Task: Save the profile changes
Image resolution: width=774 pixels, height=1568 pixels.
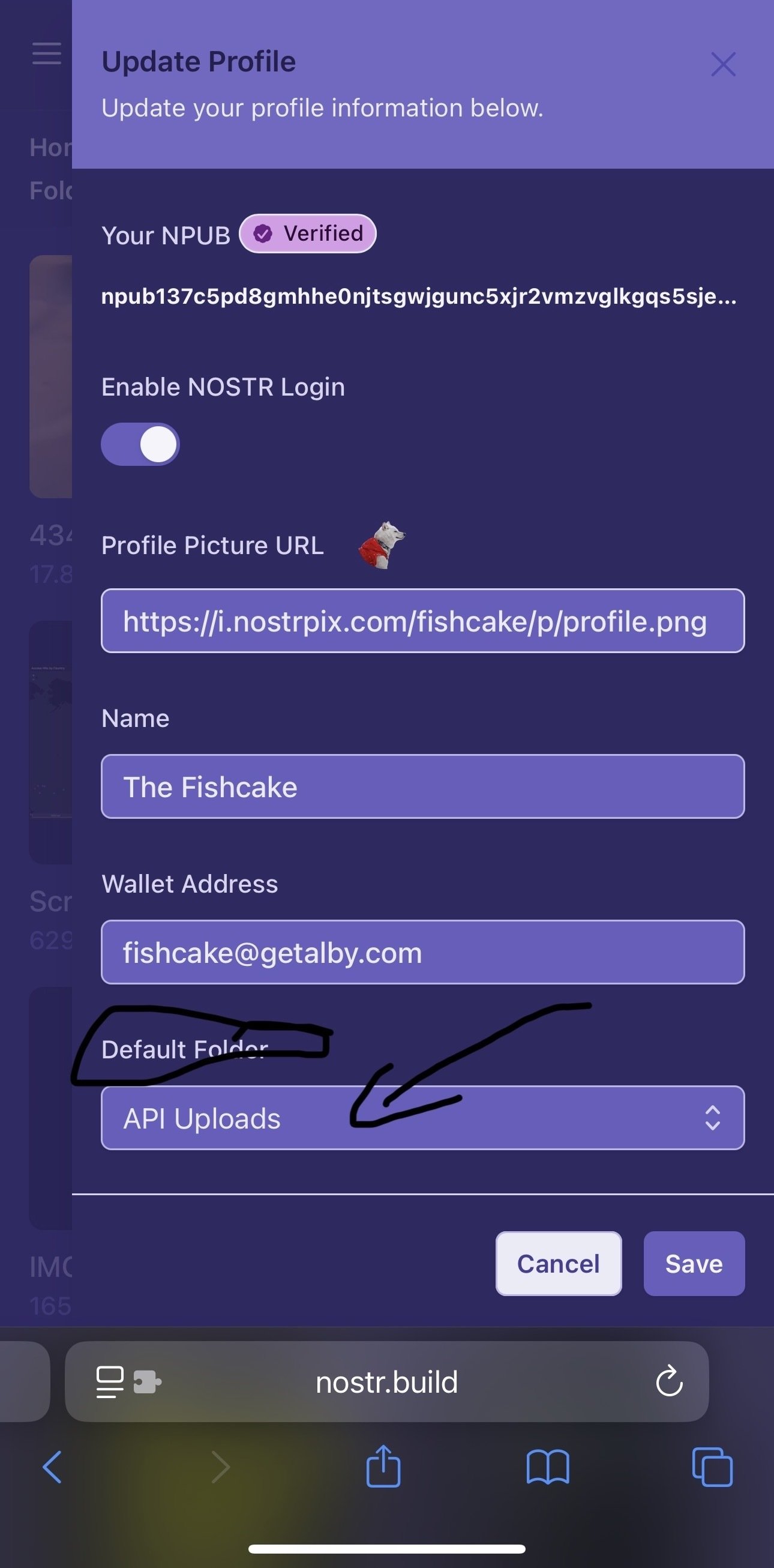Action: point(694,1264)
